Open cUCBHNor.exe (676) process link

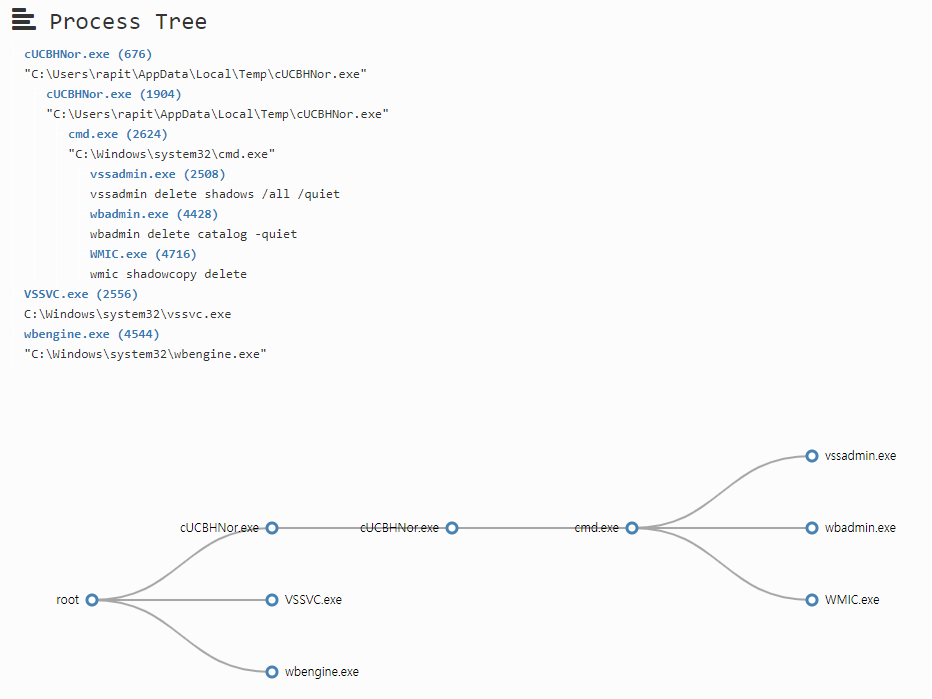click(x=88, y=54)
